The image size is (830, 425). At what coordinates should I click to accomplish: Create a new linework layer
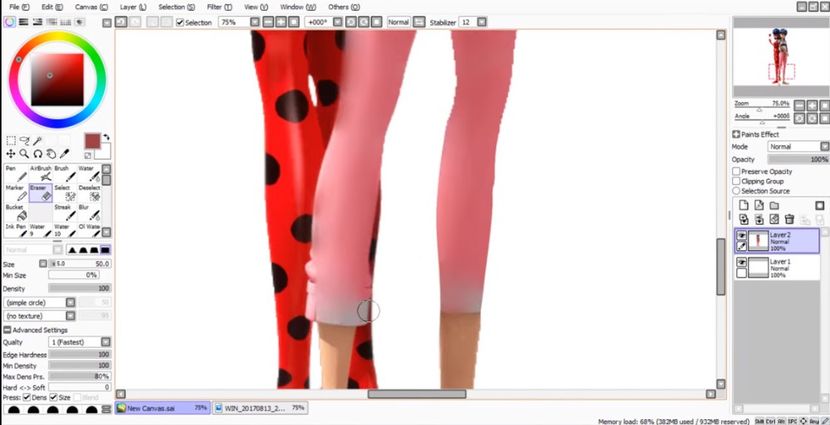[x=759, y=205]
